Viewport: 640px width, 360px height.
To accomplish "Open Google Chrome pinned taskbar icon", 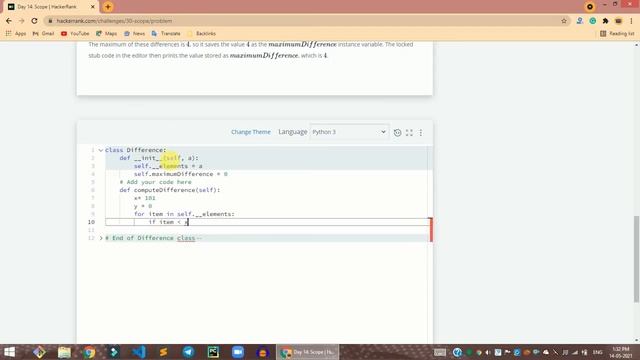I will click(x=89, y=352).
